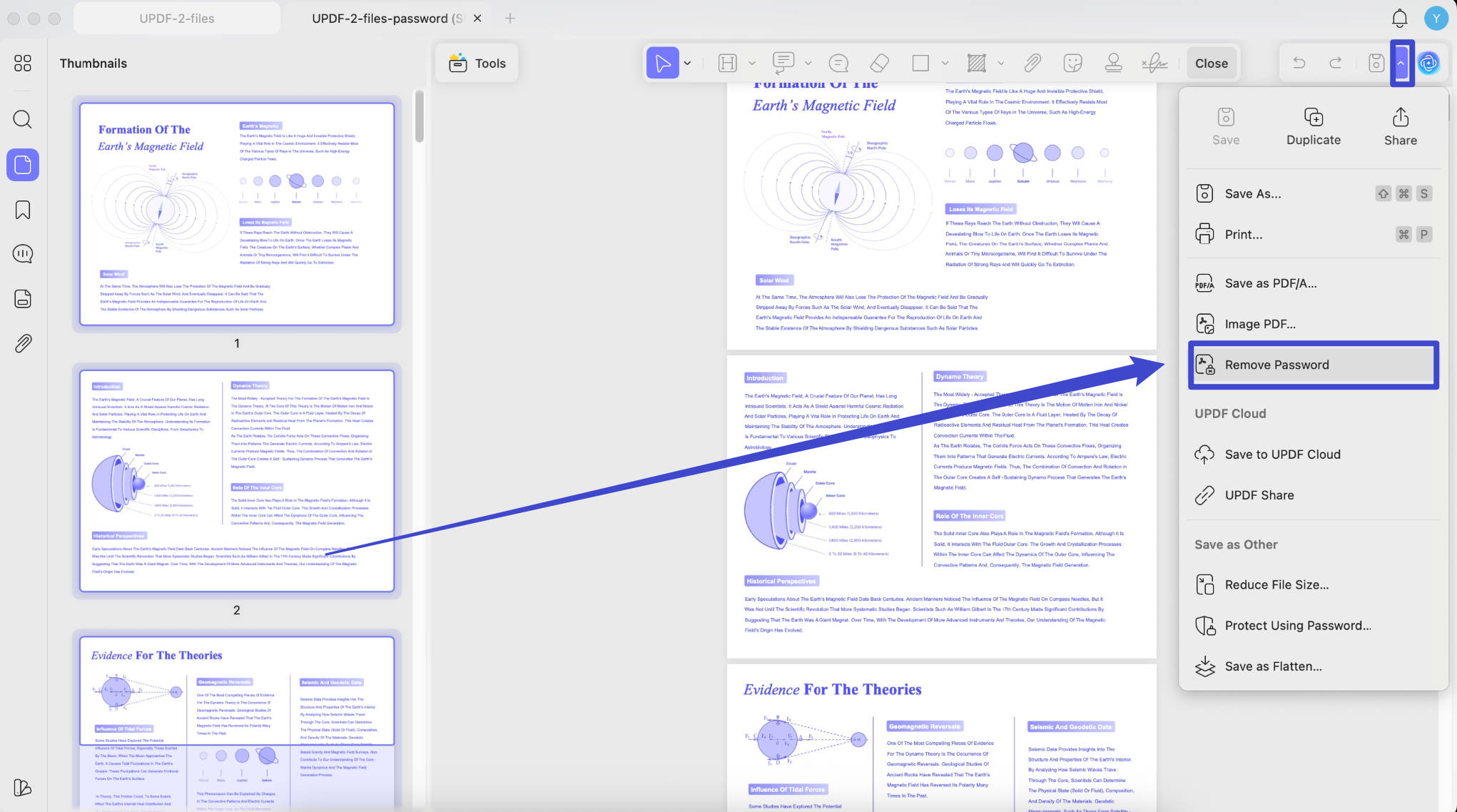The height and width of the screenshot is (812, 1457).
Task: Collapse the save options menu chevron
Action: [1401, 63]
